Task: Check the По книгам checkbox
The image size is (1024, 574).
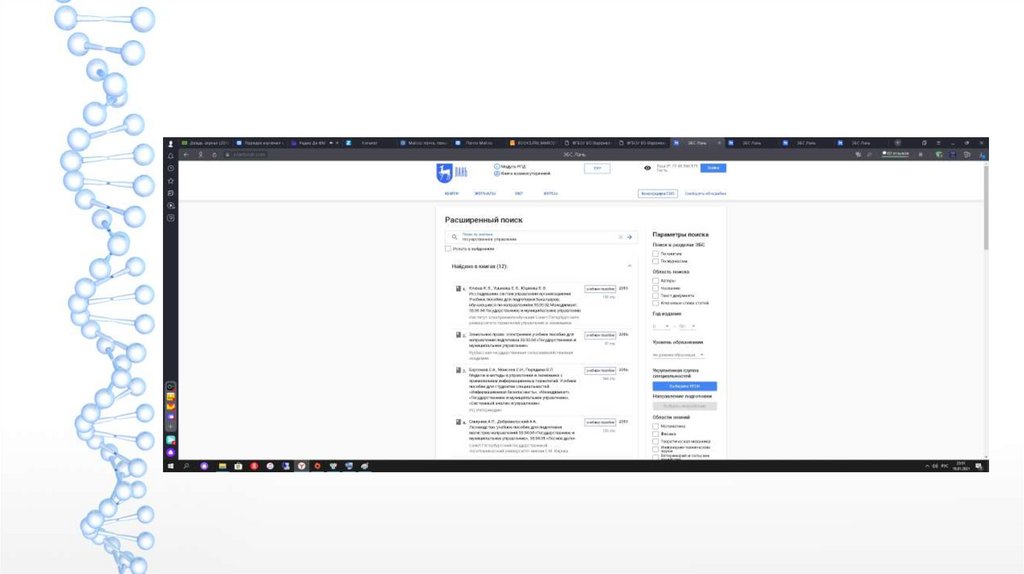Action: [656, 254]
